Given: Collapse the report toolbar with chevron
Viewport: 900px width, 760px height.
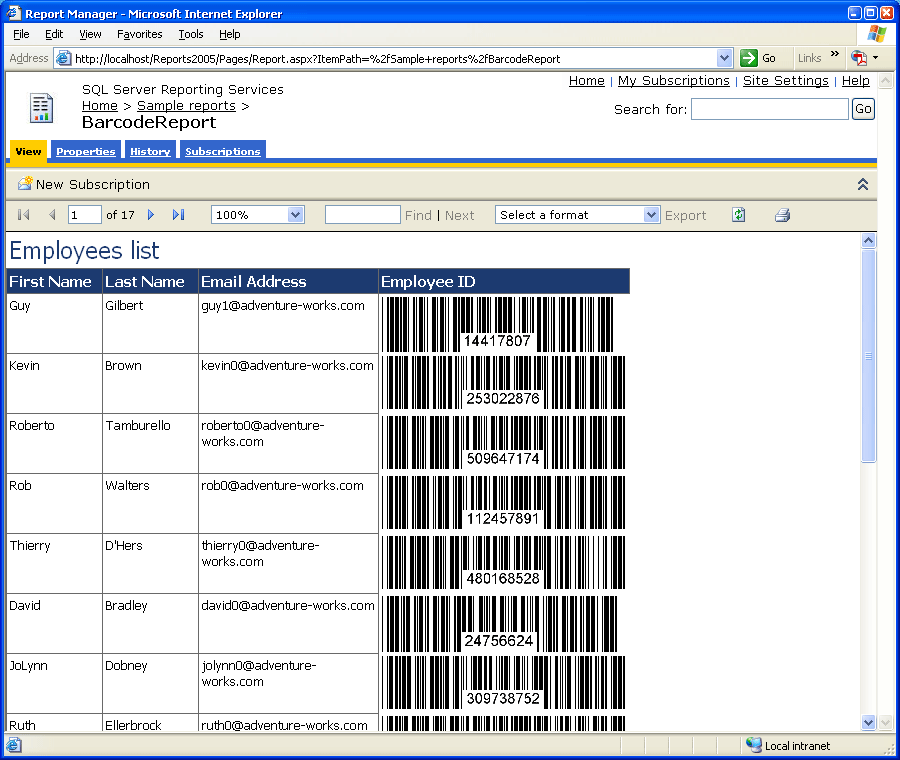Looking at the screenshot, I should tap(863, 184).
